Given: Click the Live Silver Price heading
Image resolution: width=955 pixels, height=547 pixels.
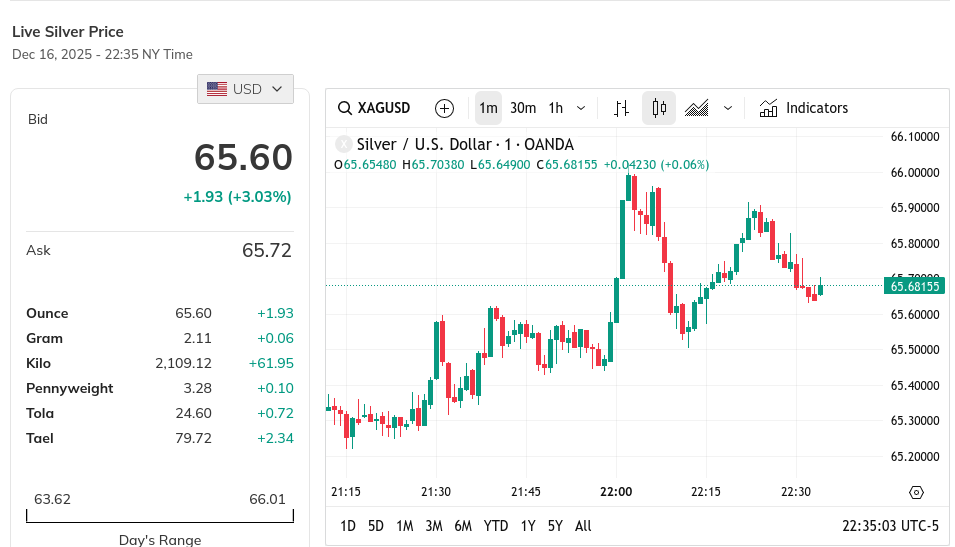Looking at the screenshot, I should (x=68, y=32).
